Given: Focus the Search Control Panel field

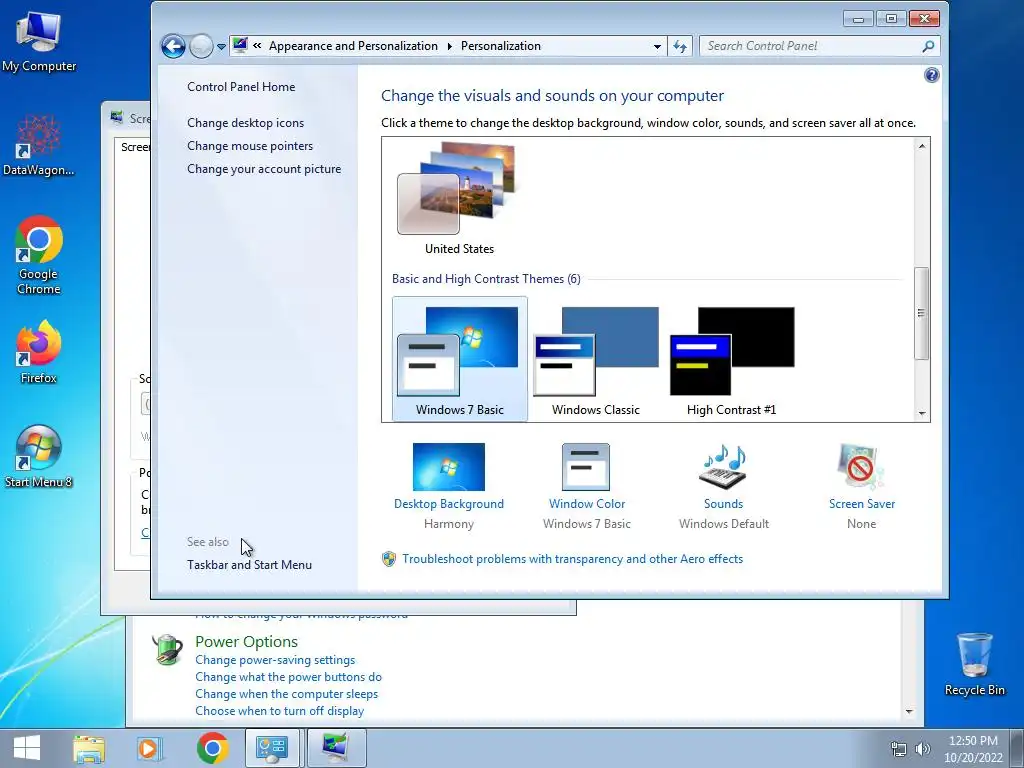Looking at the screenshot, I should (x=810, y=46).
